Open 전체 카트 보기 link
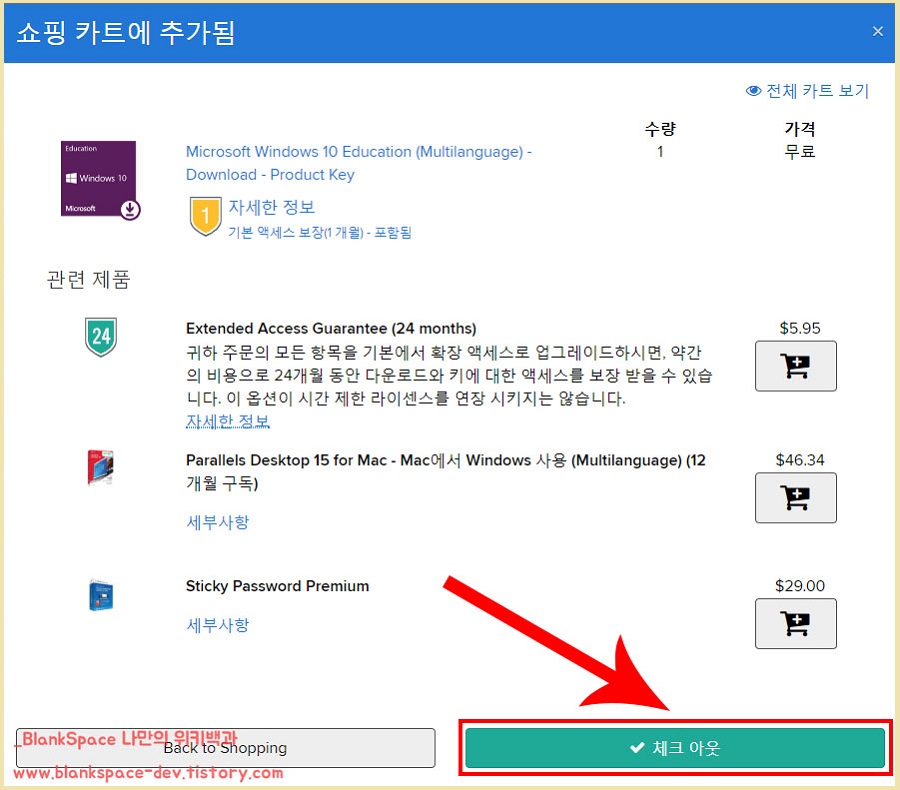 [x=808, y=91]
